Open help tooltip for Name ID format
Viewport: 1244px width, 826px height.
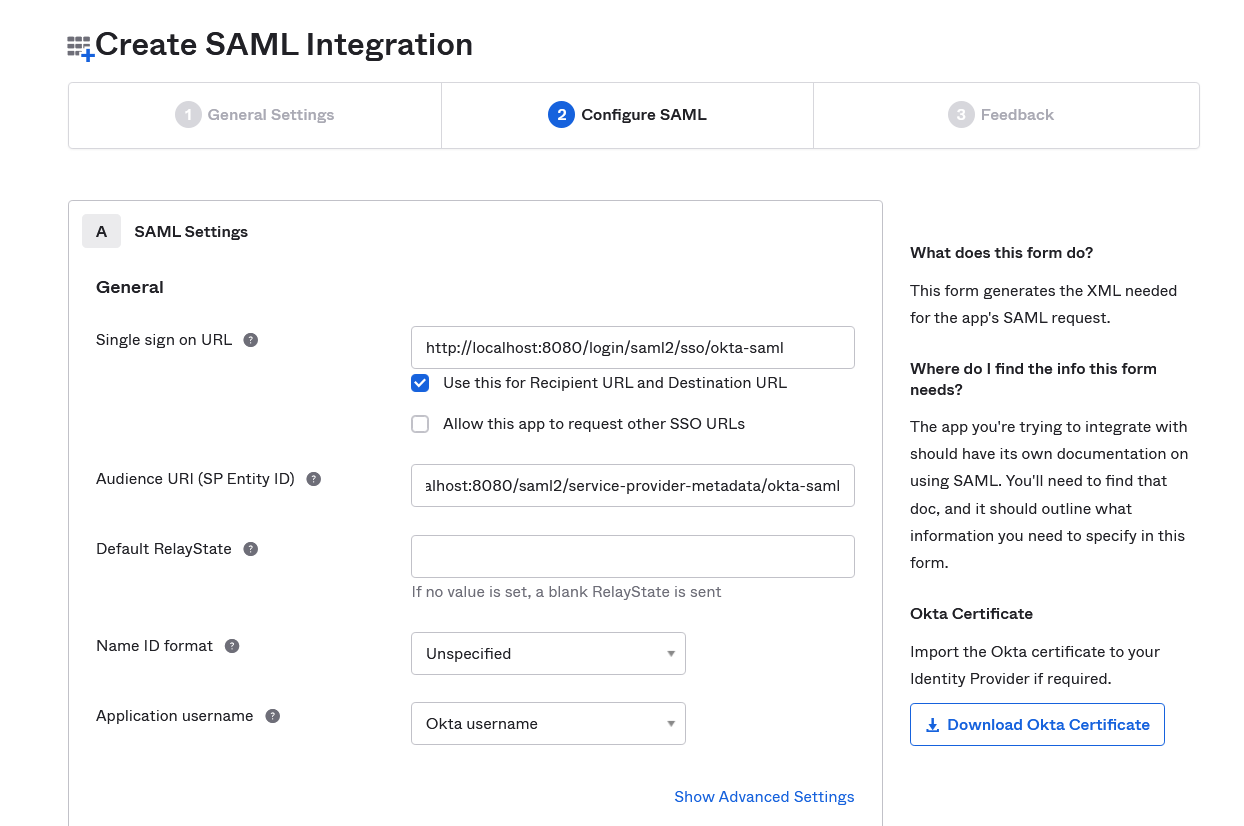232,645
